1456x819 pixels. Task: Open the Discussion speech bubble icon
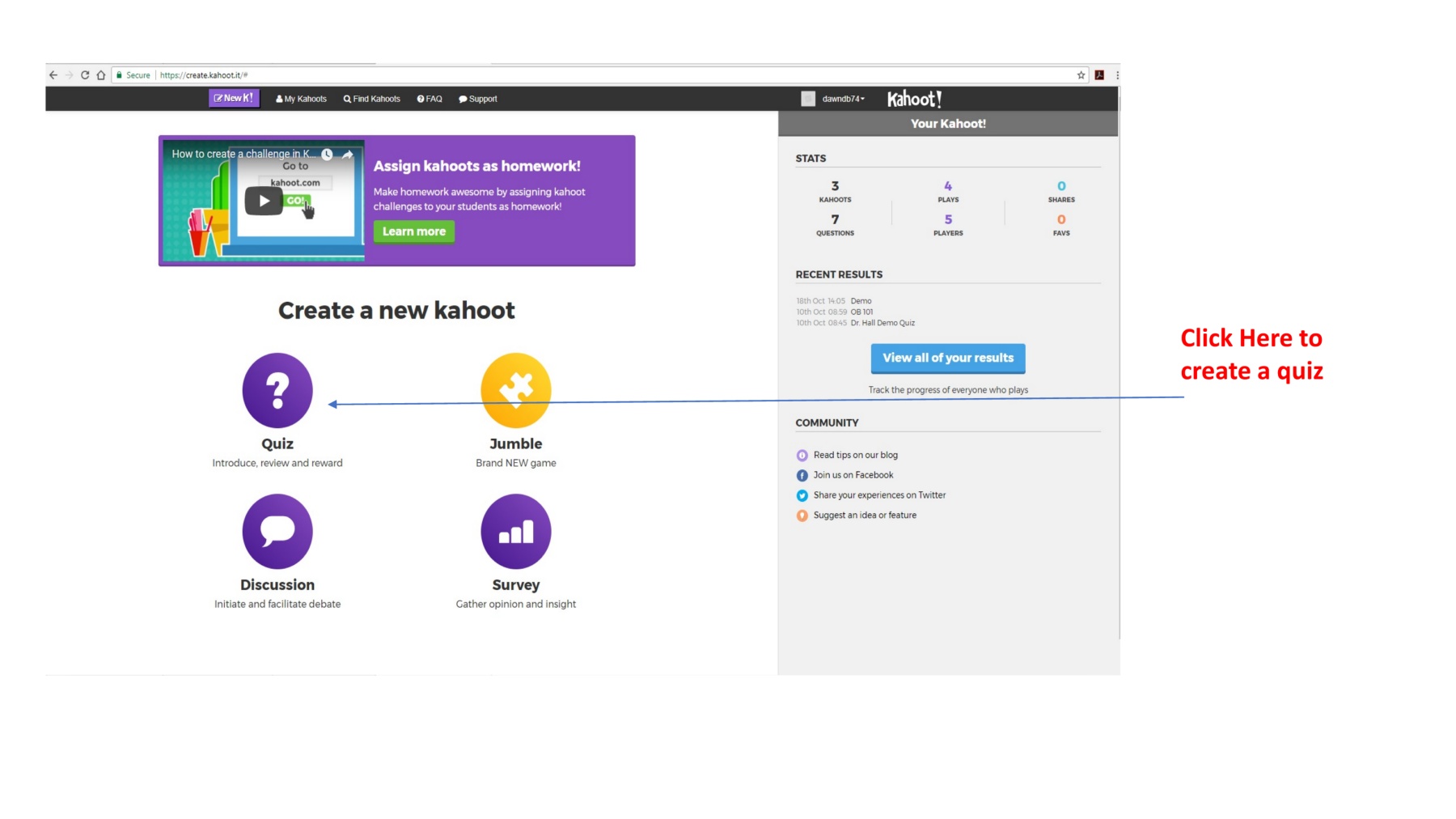[277, 531]
